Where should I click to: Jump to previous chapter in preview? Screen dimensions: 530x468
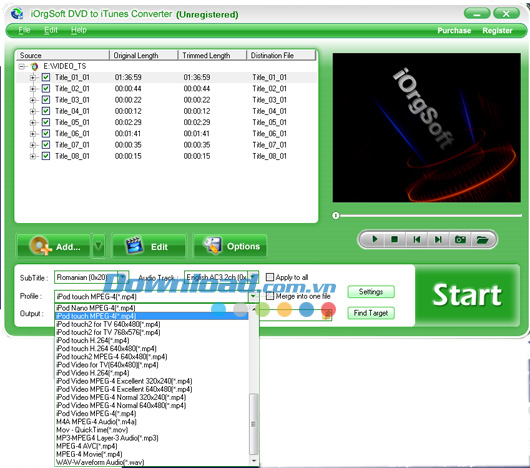[x=417, y=239]
